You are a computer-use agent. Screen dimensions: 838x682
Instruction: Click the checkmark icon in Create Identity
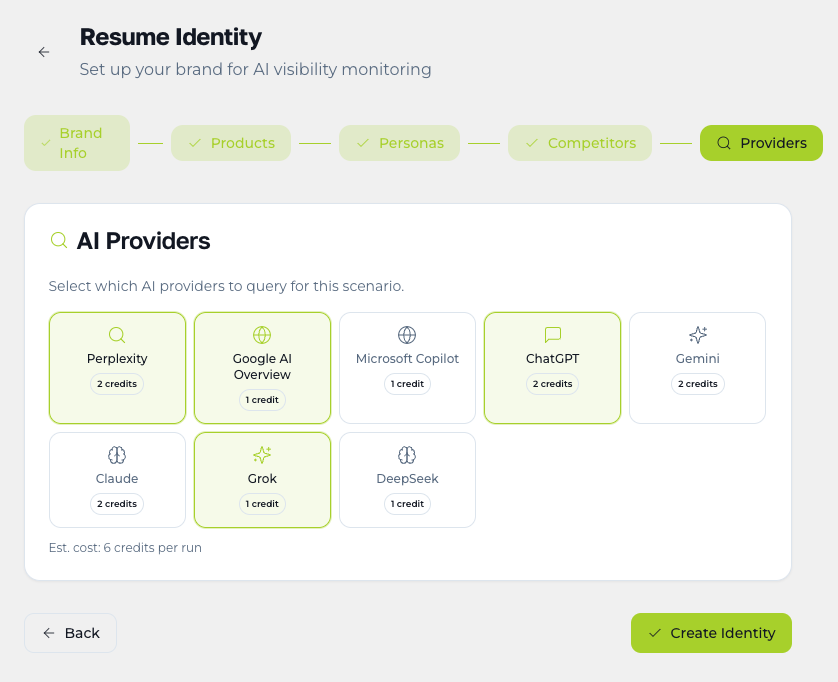pyautogui.click(x=655, y=633)
